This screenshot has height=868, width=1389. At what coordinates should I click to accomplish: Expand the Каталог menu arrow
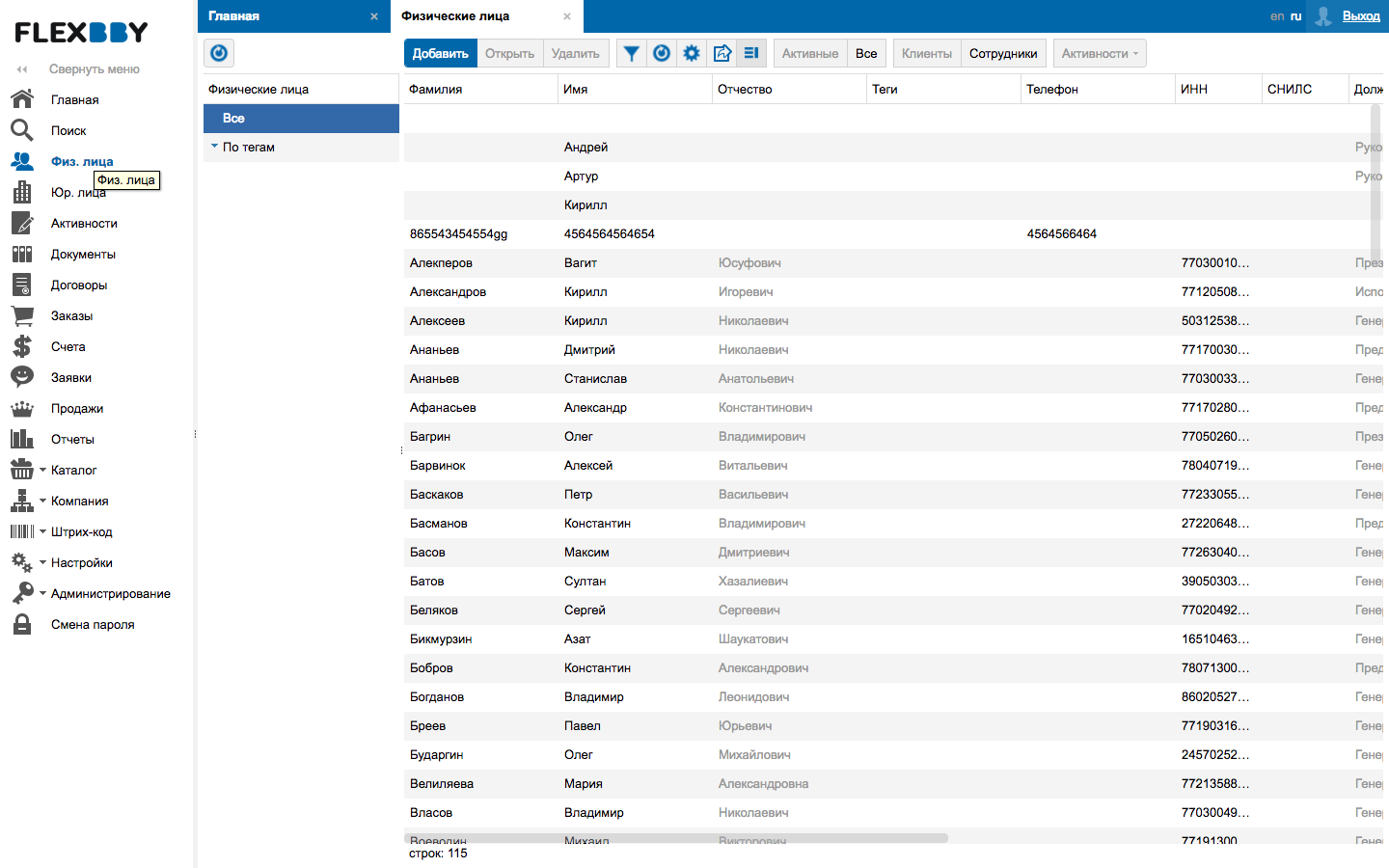(42, 470)
